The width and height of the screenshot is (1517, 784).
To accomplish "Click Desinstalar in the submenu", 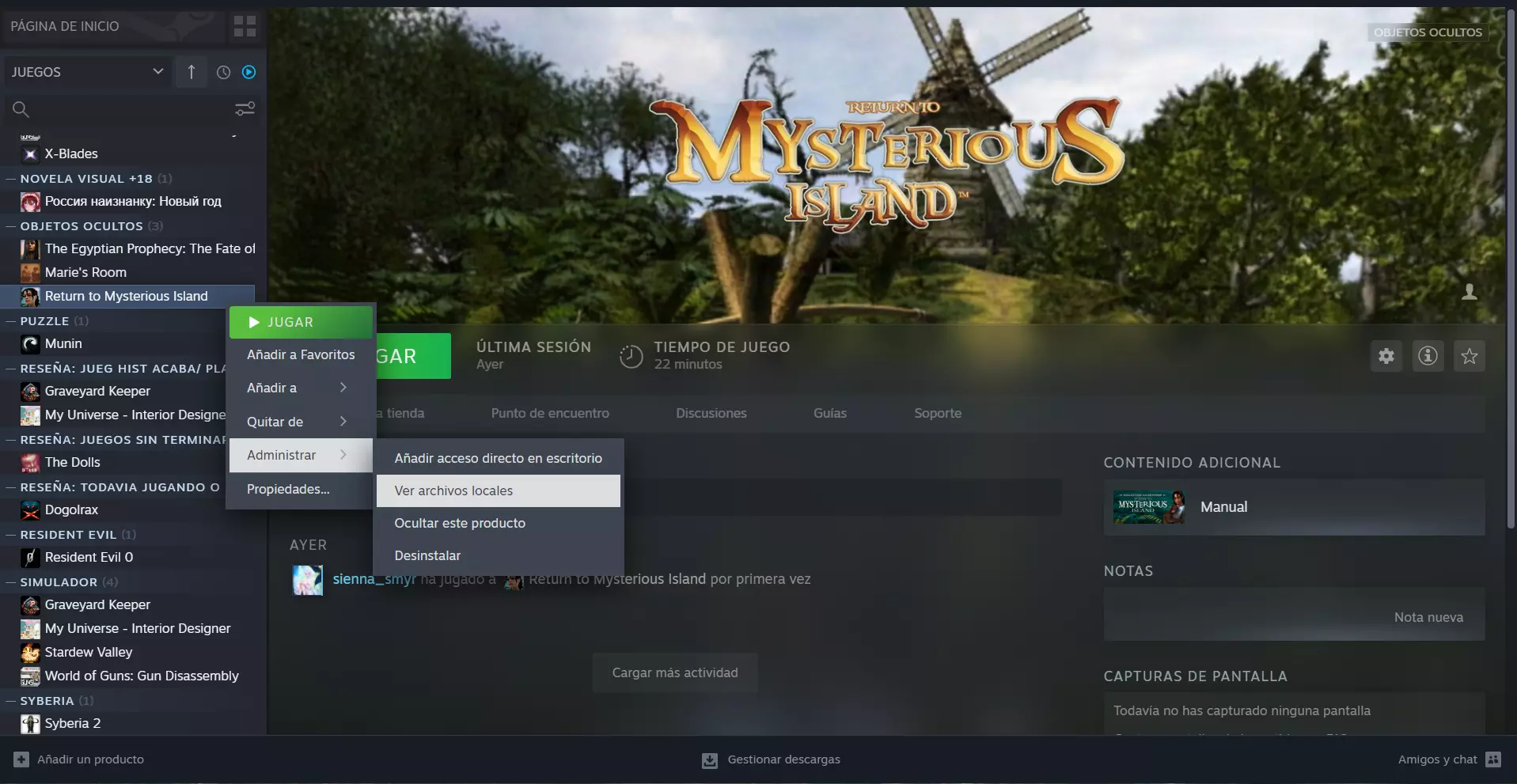I will [499, 555].
